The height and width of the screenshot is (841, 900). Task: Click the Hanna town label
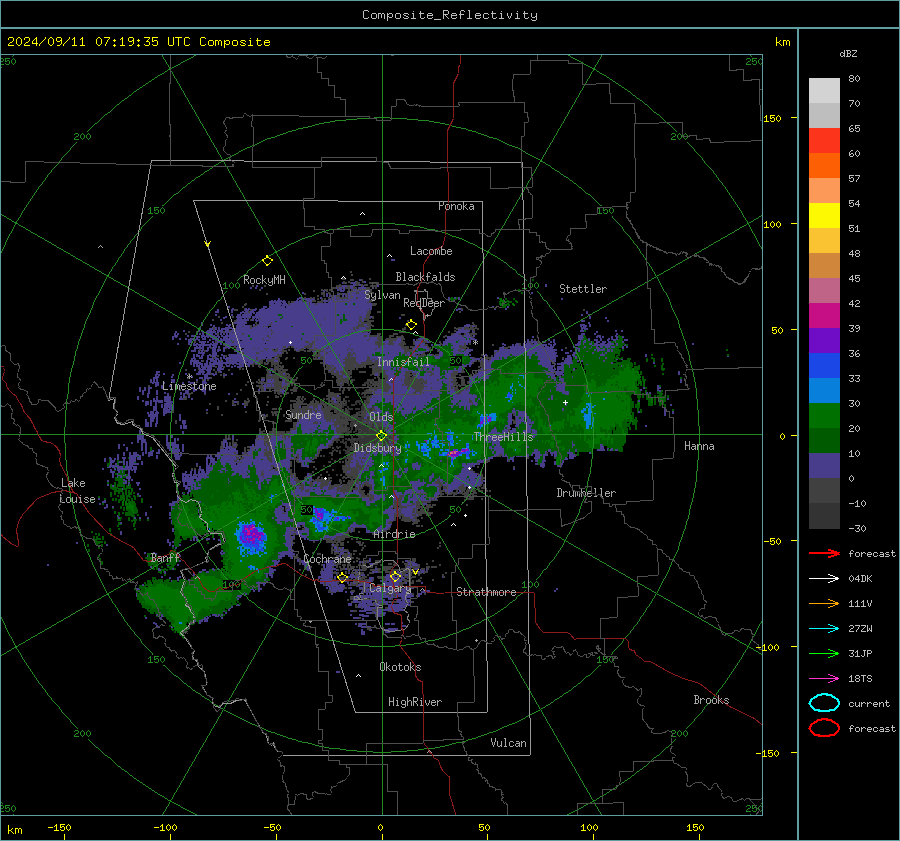(x=699, y=446)
